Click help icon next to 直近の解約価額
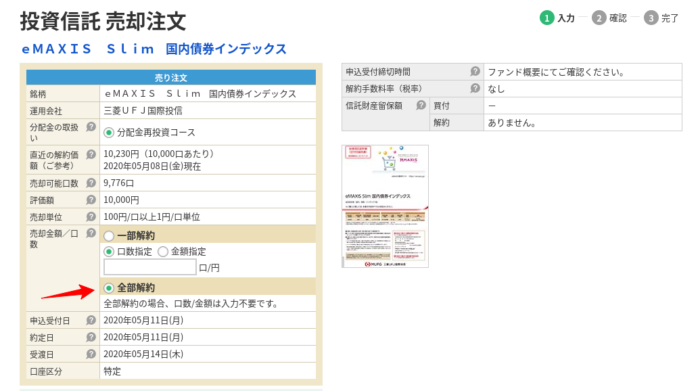 pyautogui.click(x=91, y=154)
